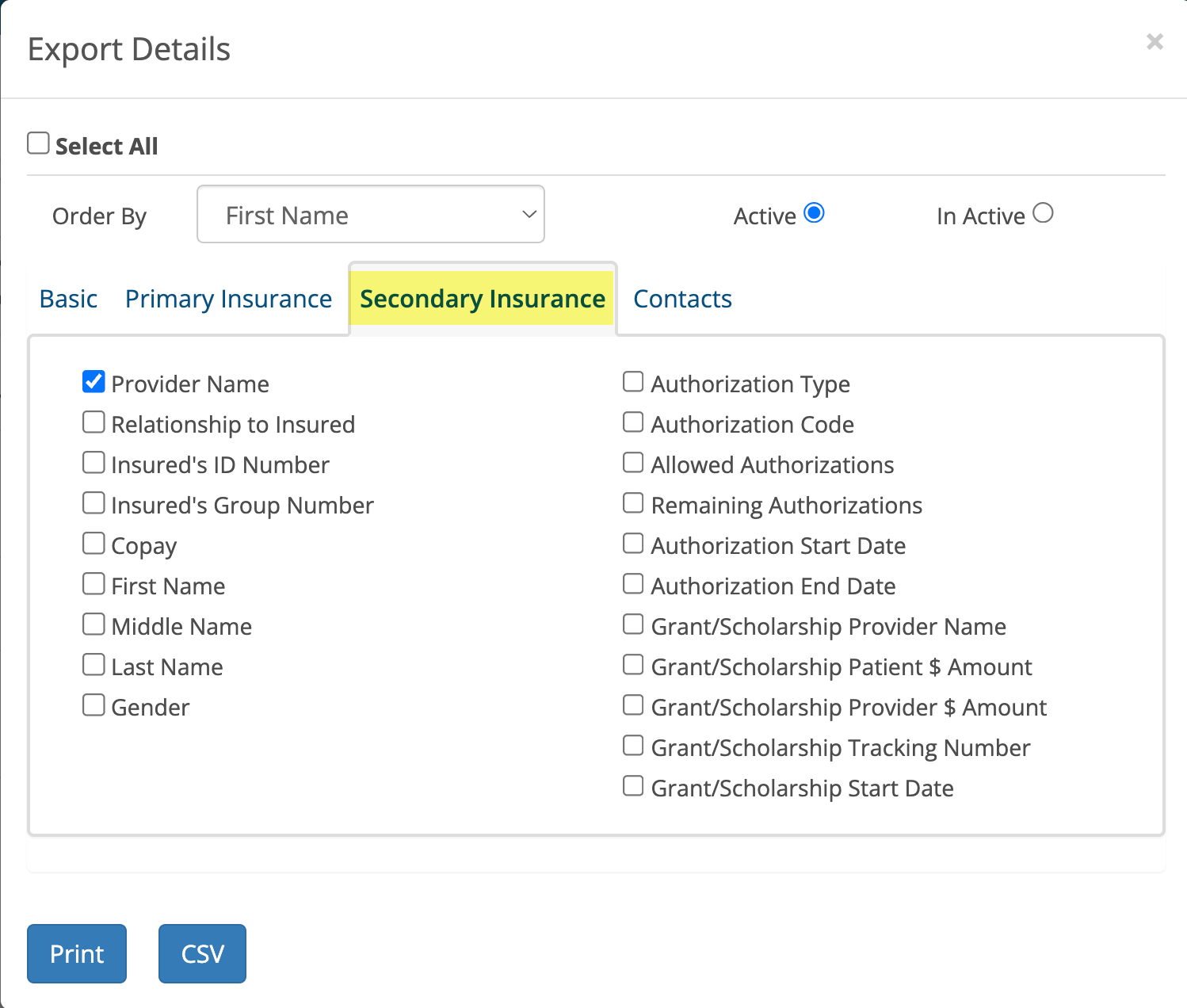Click the Print button
The height and width of the screenshot is (1008, 1187).
(77, 953)
